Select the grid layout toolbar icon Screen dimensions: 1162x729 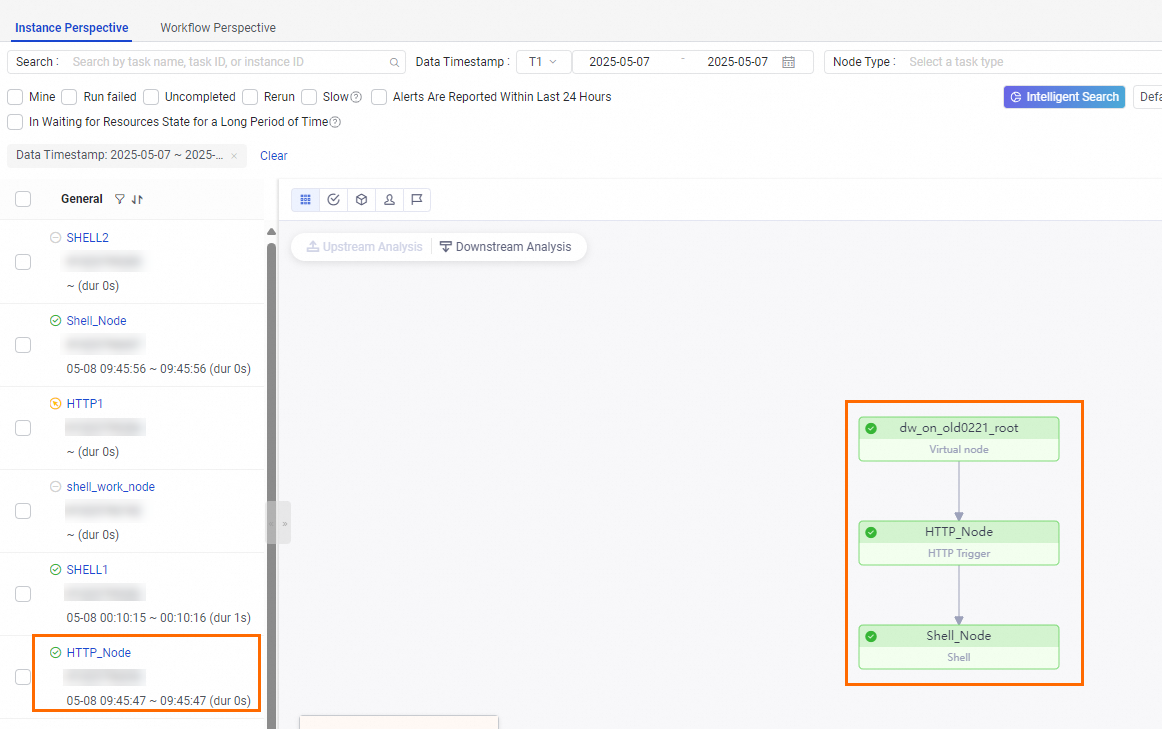click(305, 199)
